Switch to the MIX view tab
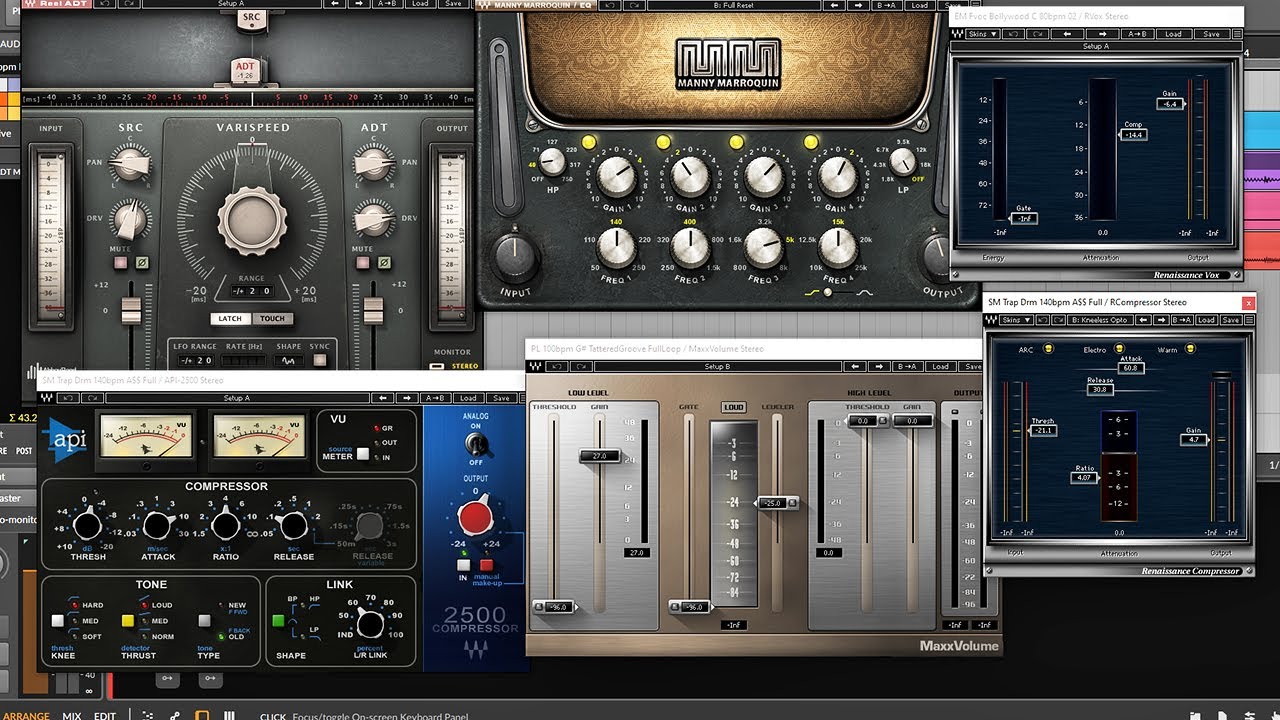The height and width of the screenshot is (720, 1280). click(x=72, y=715)
